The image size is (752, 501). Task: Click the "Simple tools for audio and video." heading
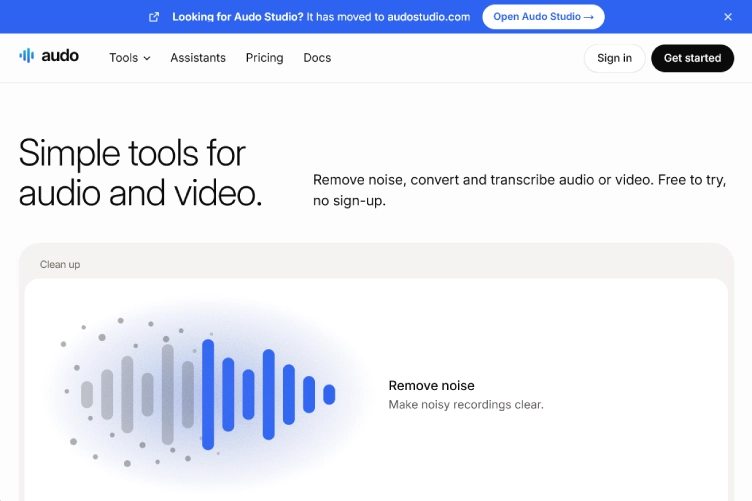141,173
